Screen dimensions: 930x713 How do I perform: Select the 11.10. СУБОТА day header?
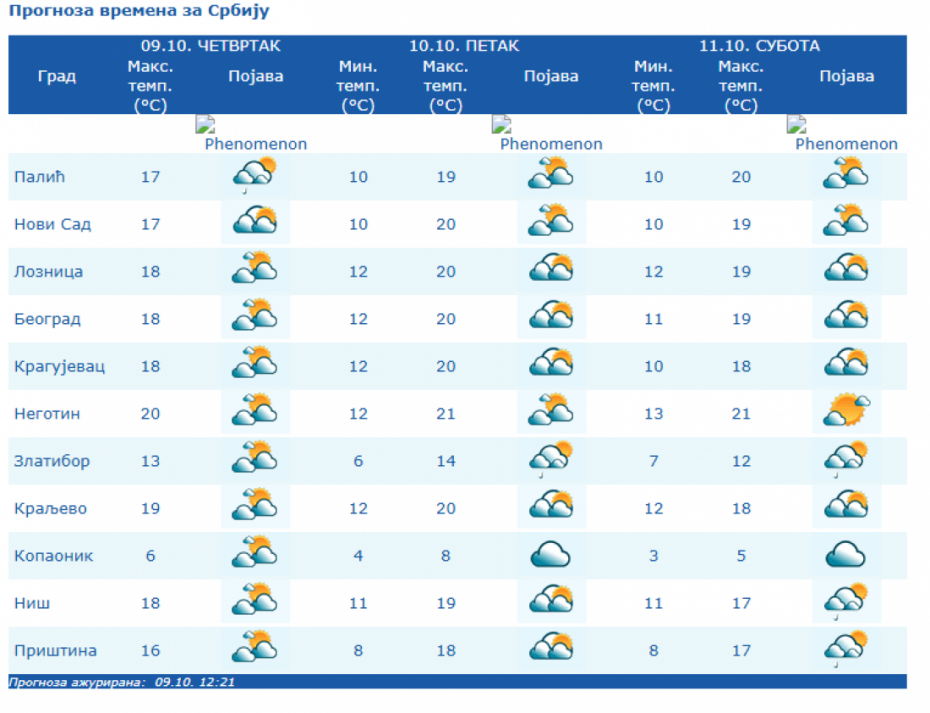click(x=759, y=46)
